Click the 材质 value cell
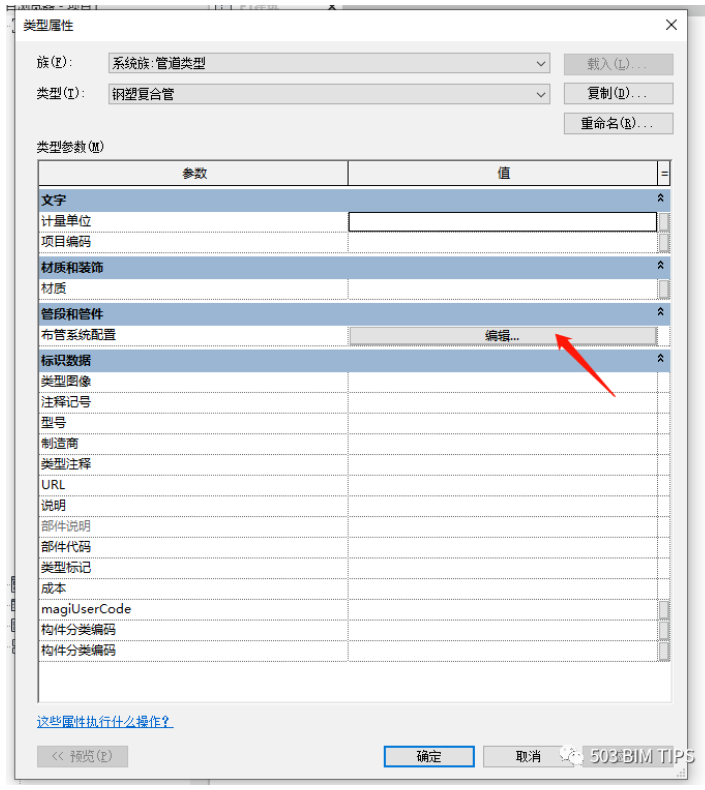 [x=502, y=289]
